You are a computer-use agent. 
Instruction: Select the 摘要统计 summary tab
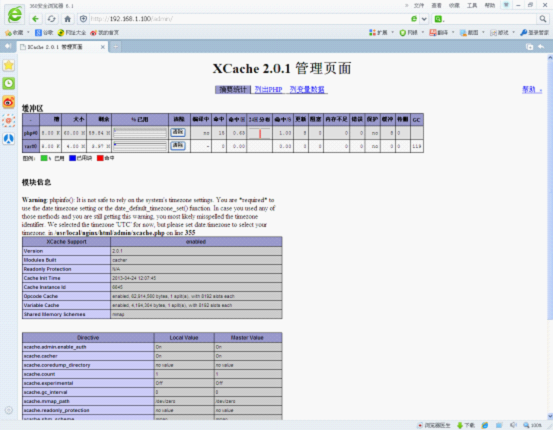pyautogui.click(x=233, y=90)
